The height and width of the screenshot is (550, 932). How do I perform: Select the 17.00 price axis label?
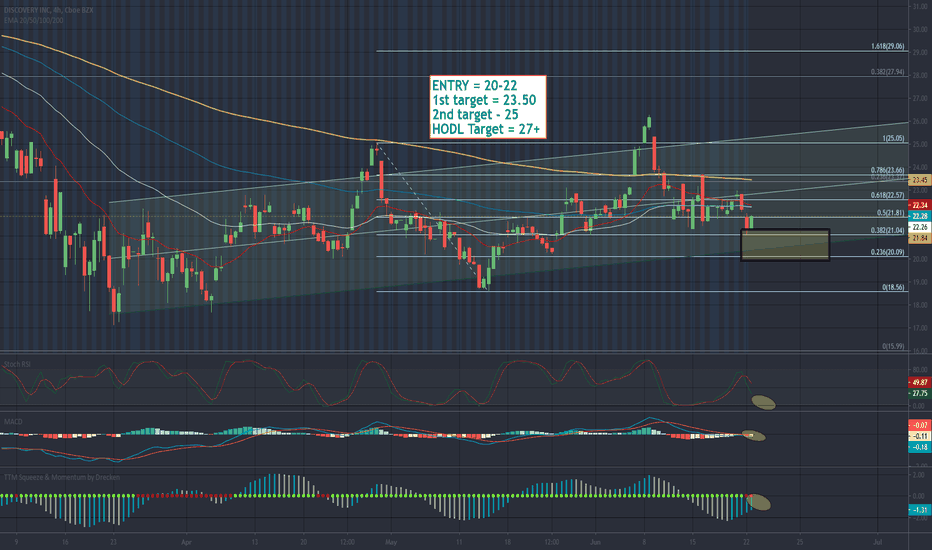(920, 328)
